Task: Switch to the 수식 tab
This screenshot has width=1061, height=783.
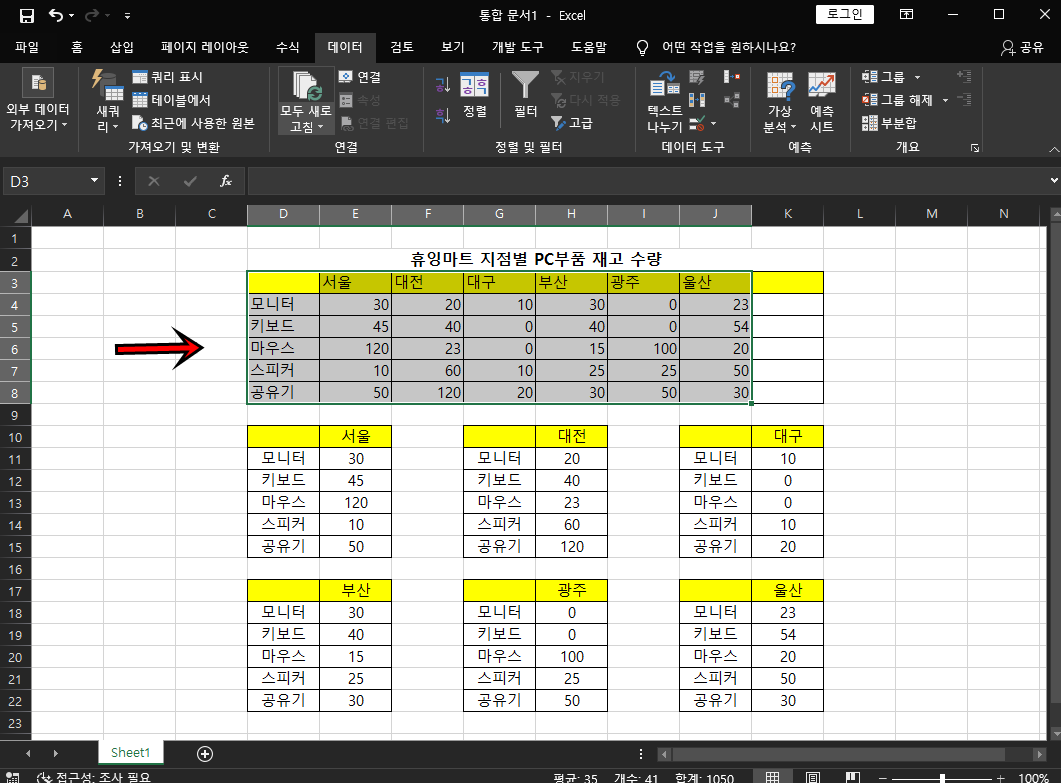Action: coord(288,47)
